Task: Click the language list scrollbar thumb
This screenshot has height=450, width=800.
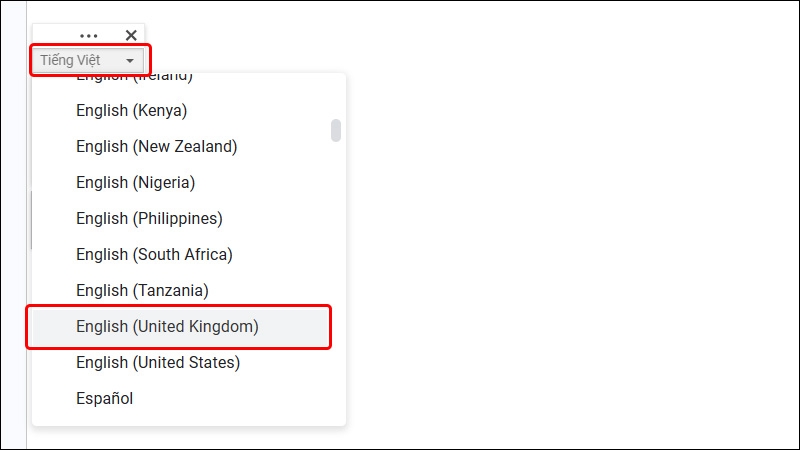Action: 336,131
